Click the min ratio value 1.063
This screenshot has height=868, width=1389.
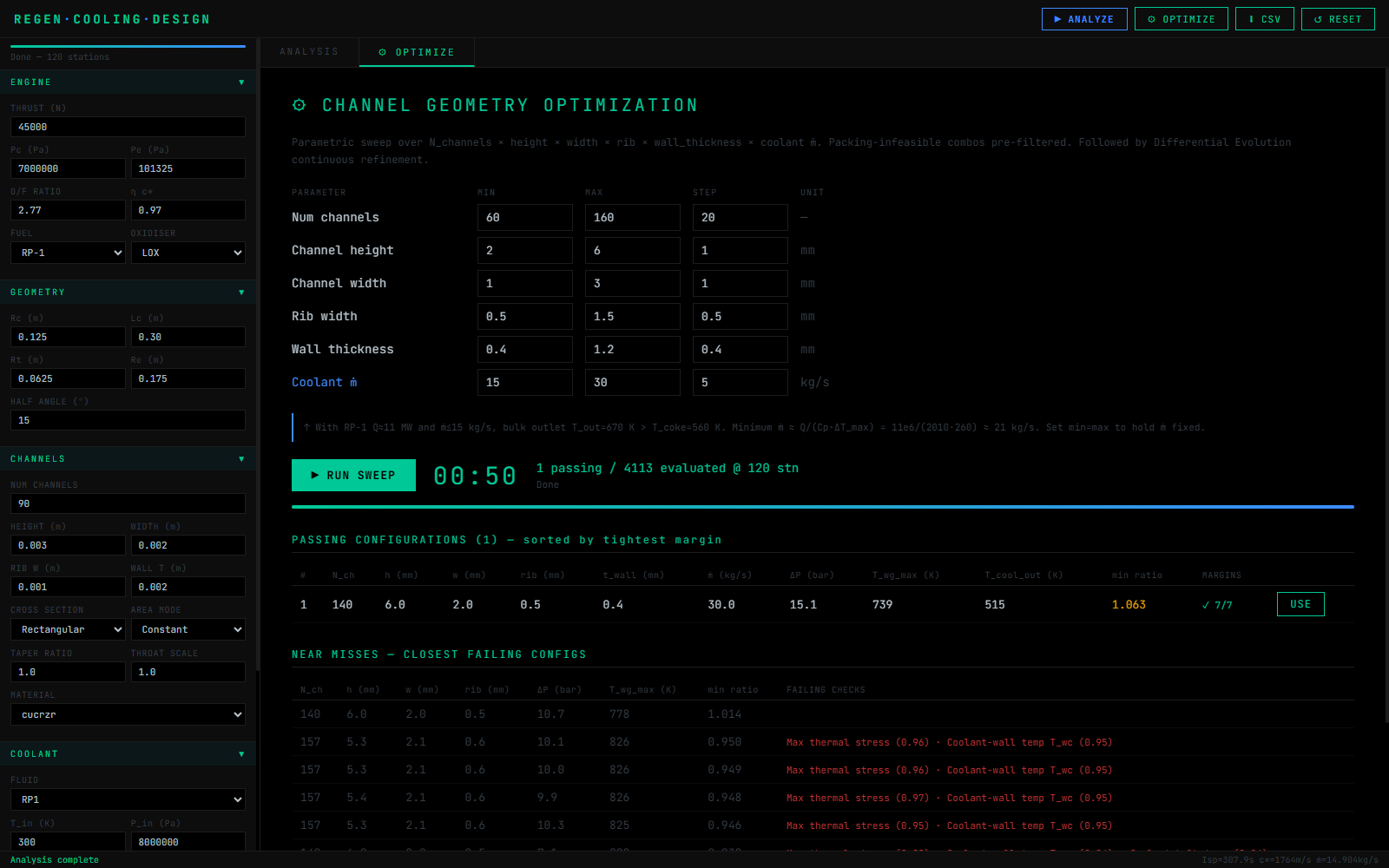1129,604
